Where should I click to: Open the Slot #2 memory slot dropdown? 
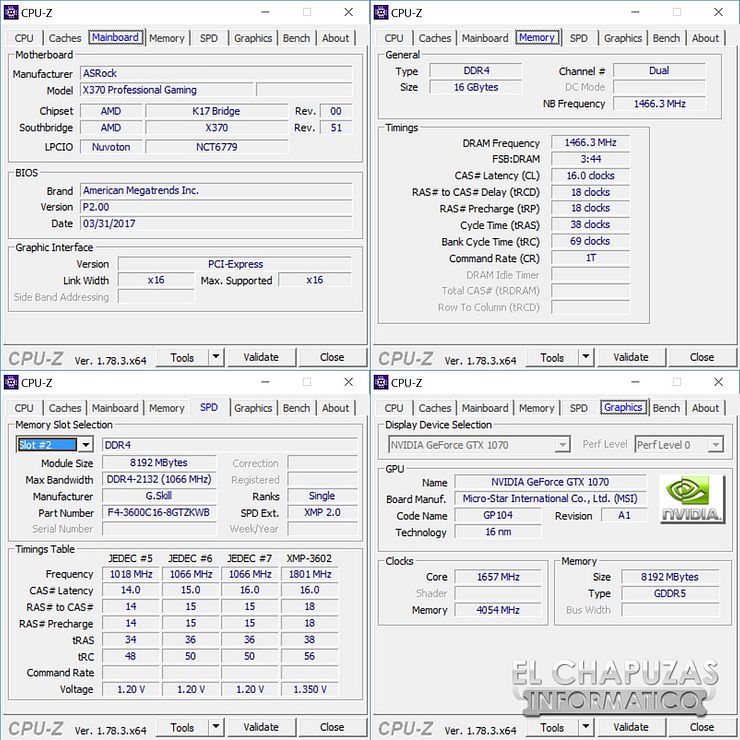coord(85,445)
